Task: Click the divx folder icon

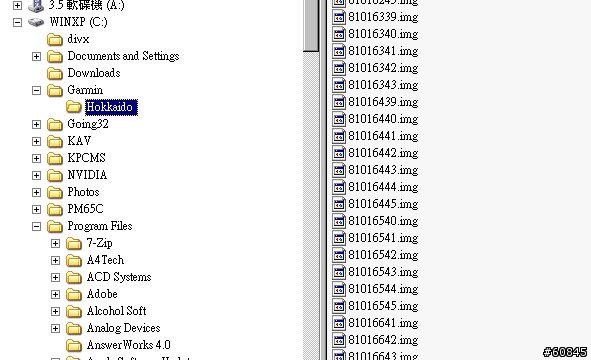Action: [55, 40]
